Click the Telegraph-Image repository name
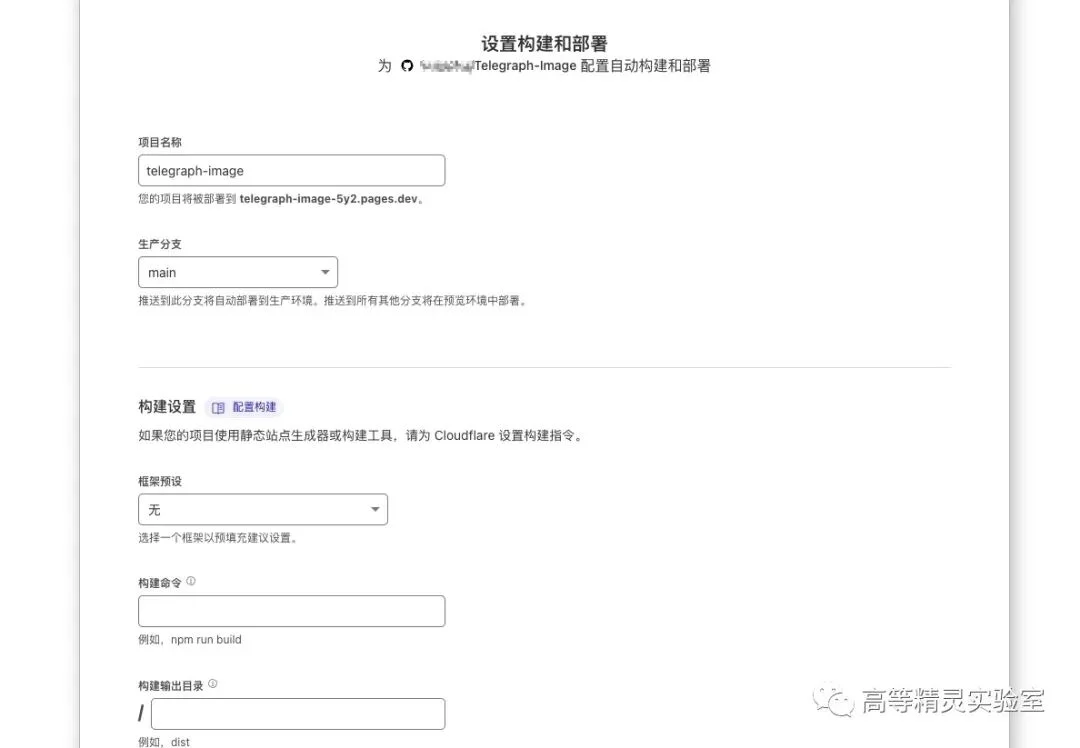Image resolution: width=1080 pixels, height=748 pixels. (x=525, y=66)
